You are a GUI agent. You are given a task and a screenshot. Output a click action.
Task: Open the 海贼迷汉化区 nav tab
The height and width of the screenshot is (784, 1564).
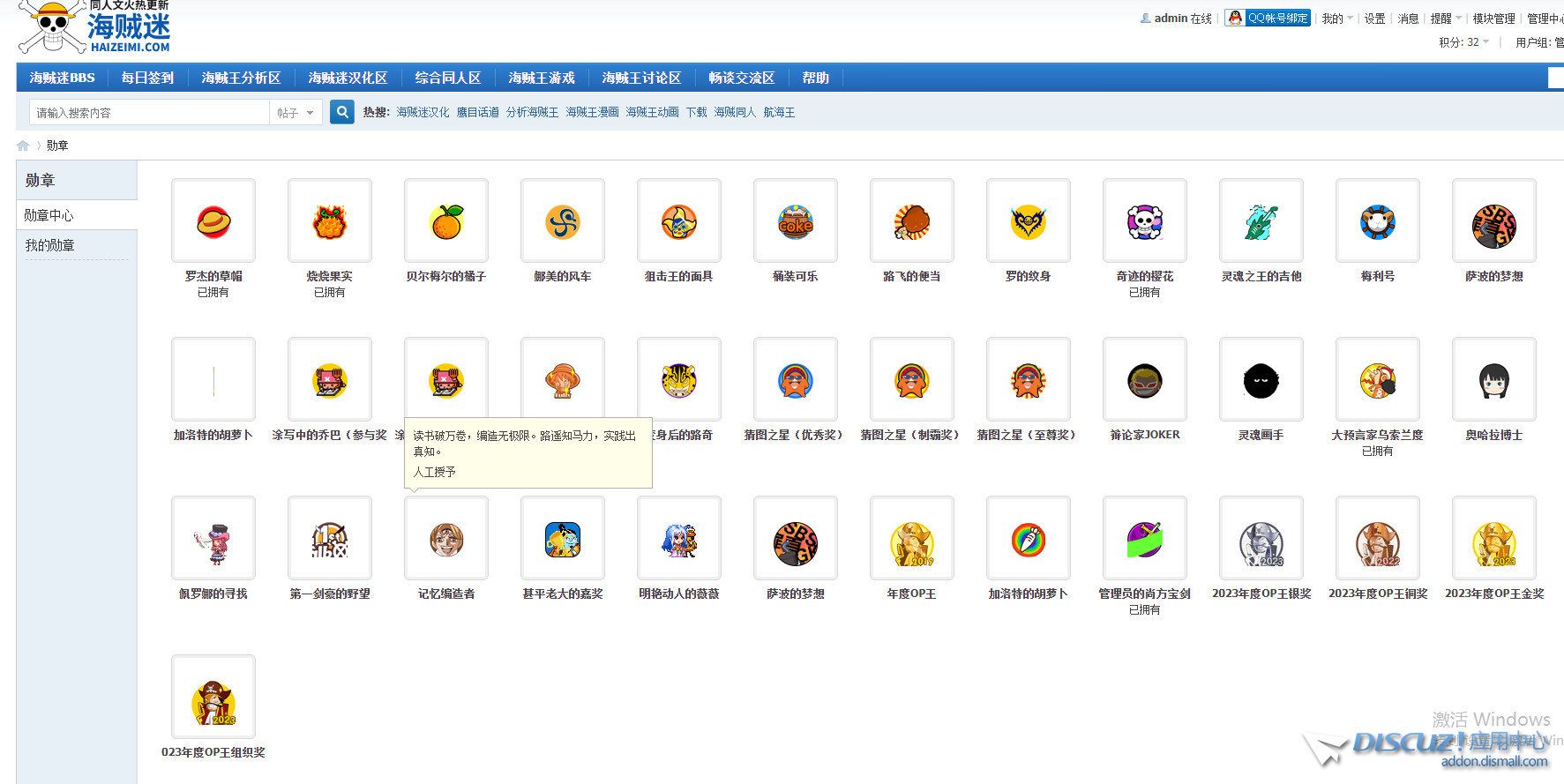click(x=348, y=78)
